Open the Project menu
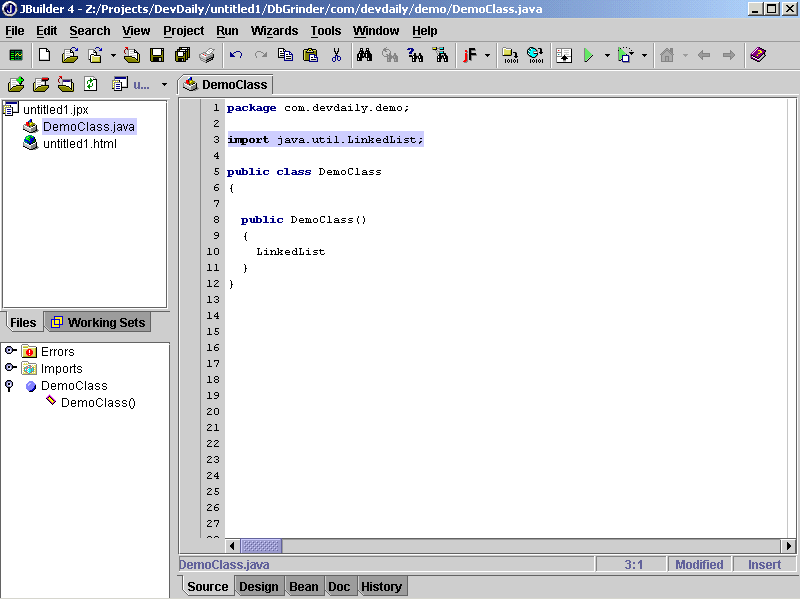This screenshot has height=600, width=800. [x=184, y=31]
